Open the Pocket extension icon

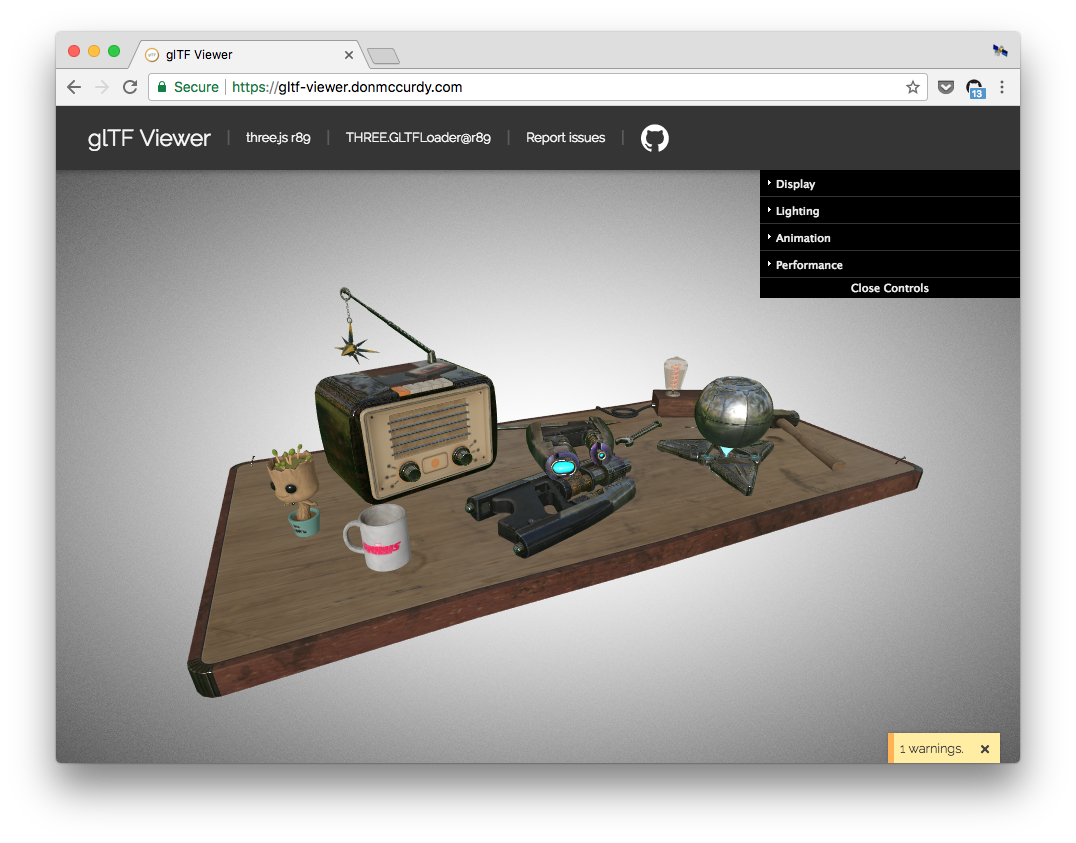pos(946,87)
